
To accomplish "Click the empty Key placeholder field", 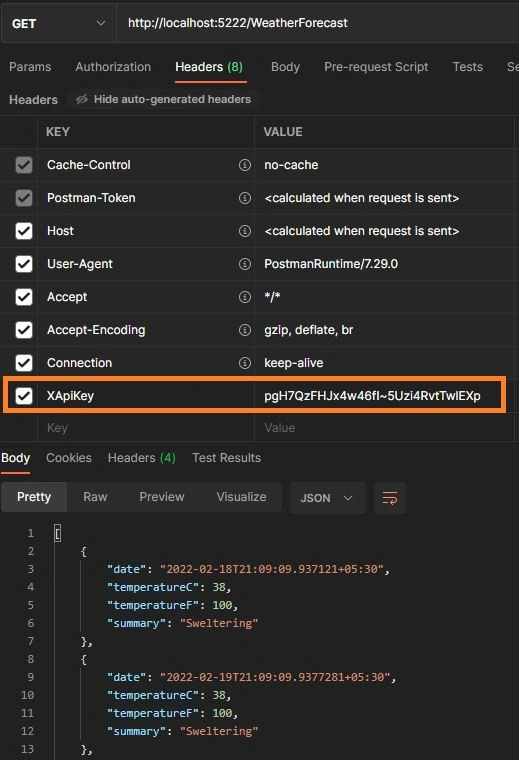I will click(x=145, y=428).
